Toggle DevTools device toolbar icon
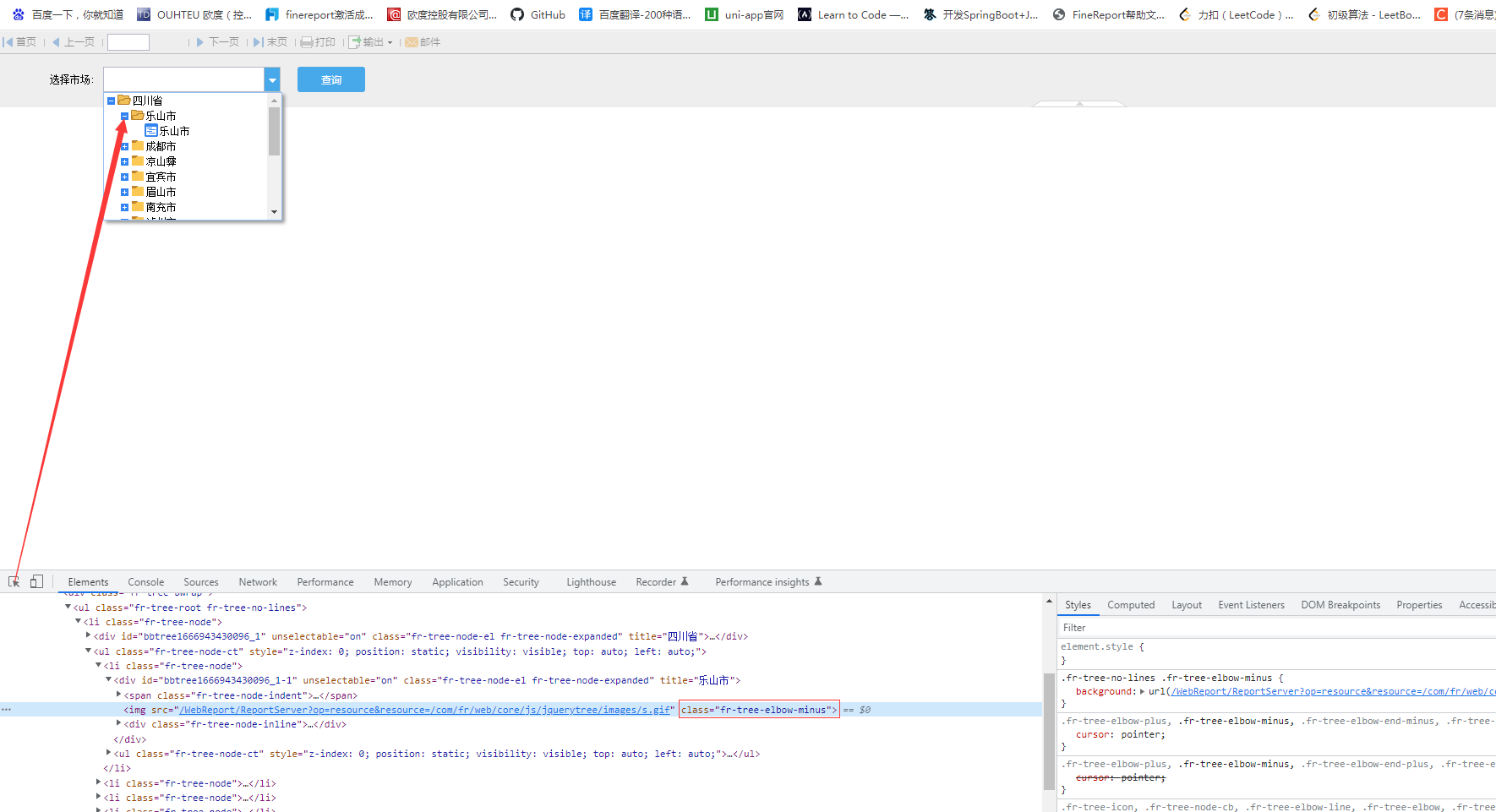 (x=36, y=581)
